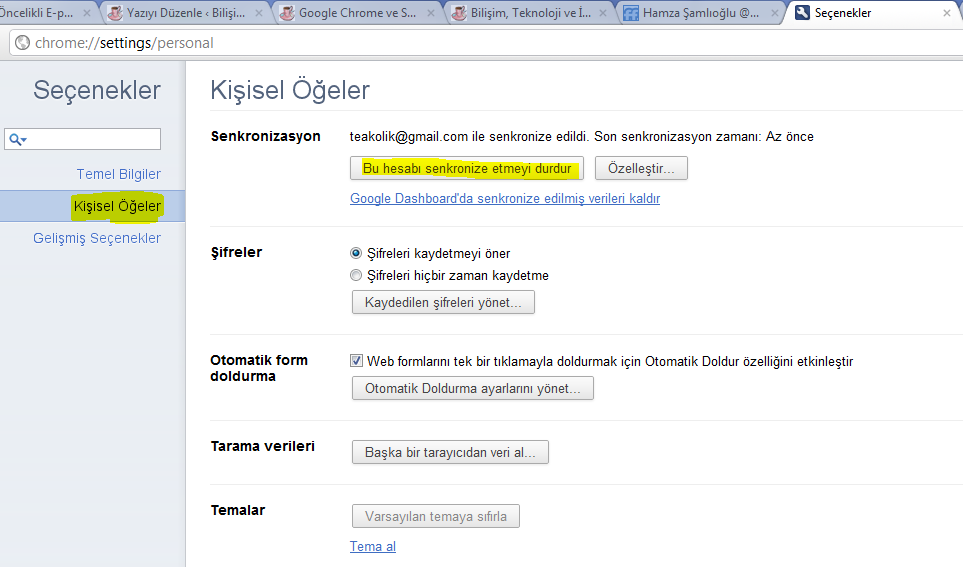Click the Tarama verileri label
Image resolution: width=963 pixels, height=567 pixels.
pyautogui.click(x=262, y=446)
